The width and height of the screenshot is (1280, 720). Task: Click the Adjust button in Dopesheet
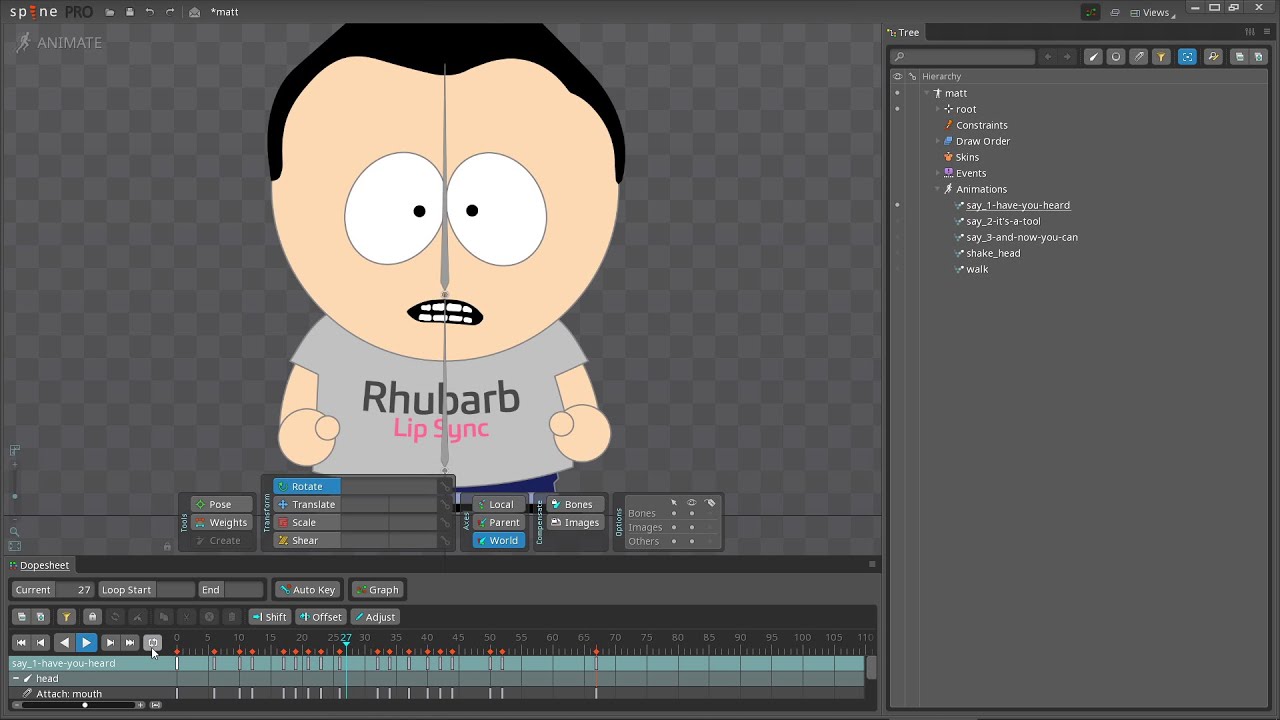tap(376, 617)
